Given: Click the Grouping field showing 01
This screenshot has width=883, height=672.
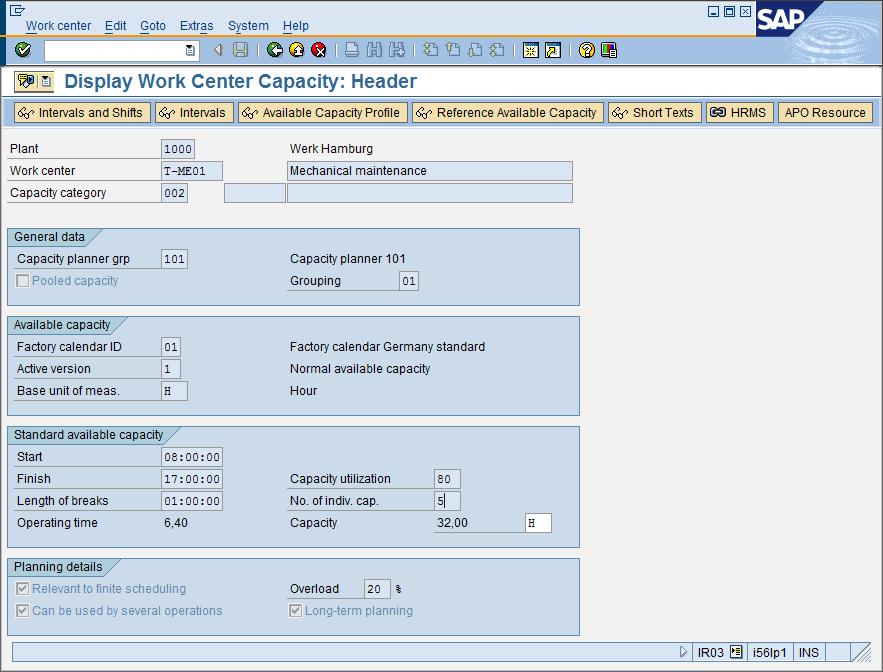Looking at the screenshot, I should coord(409,281).
